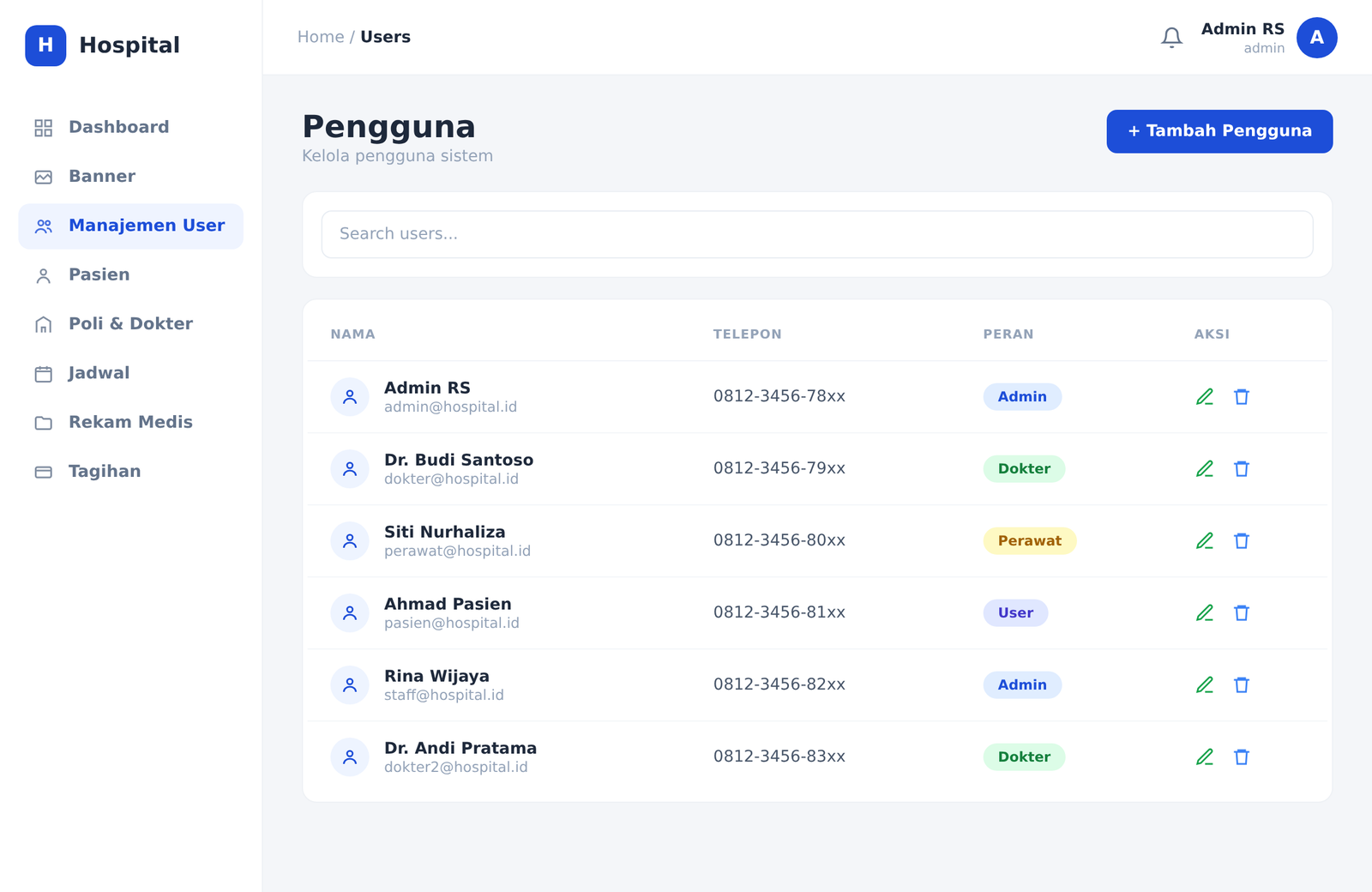Go to the Banner menu item
Image resolution: width=1372 pixels, height=892 pixels.
coord(131,177)
